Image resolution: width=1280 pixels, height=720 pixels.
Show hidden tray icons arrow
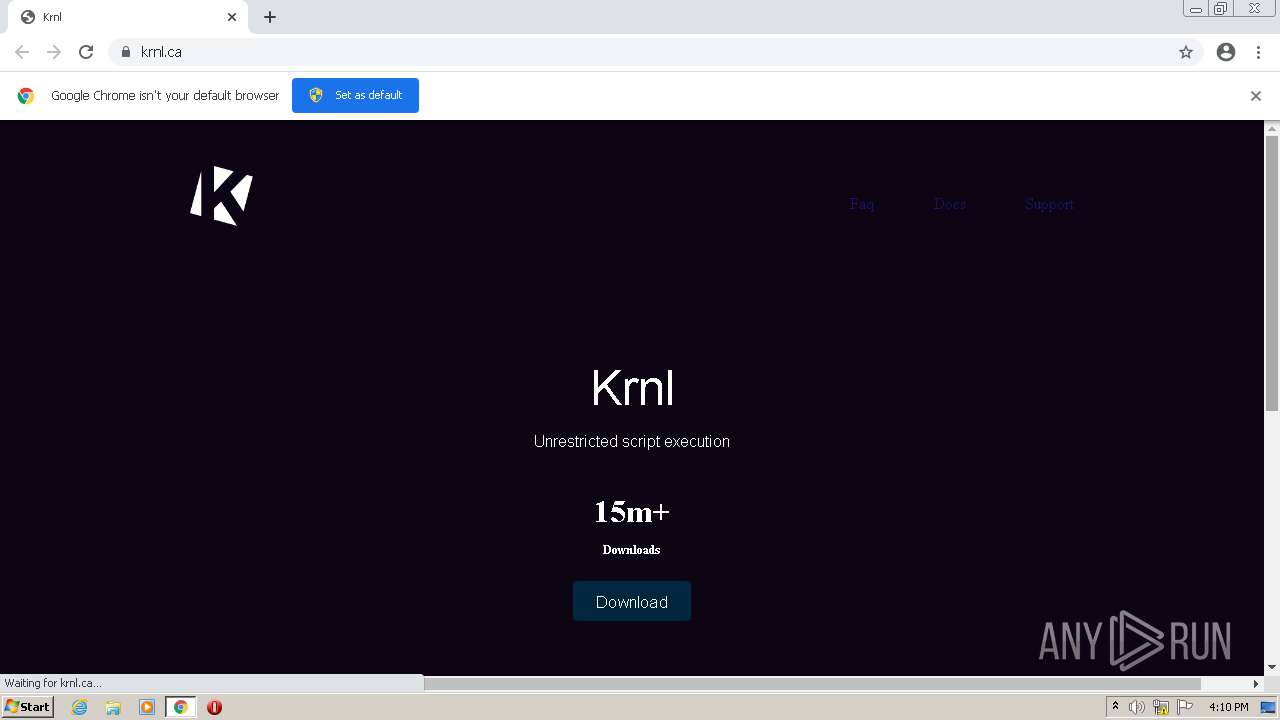(1115, 707)
